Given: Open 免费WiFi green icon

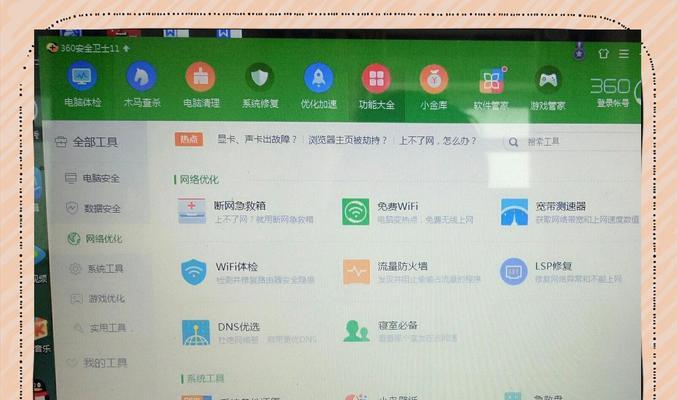Looking at the screenshot, I should (356, 212).
